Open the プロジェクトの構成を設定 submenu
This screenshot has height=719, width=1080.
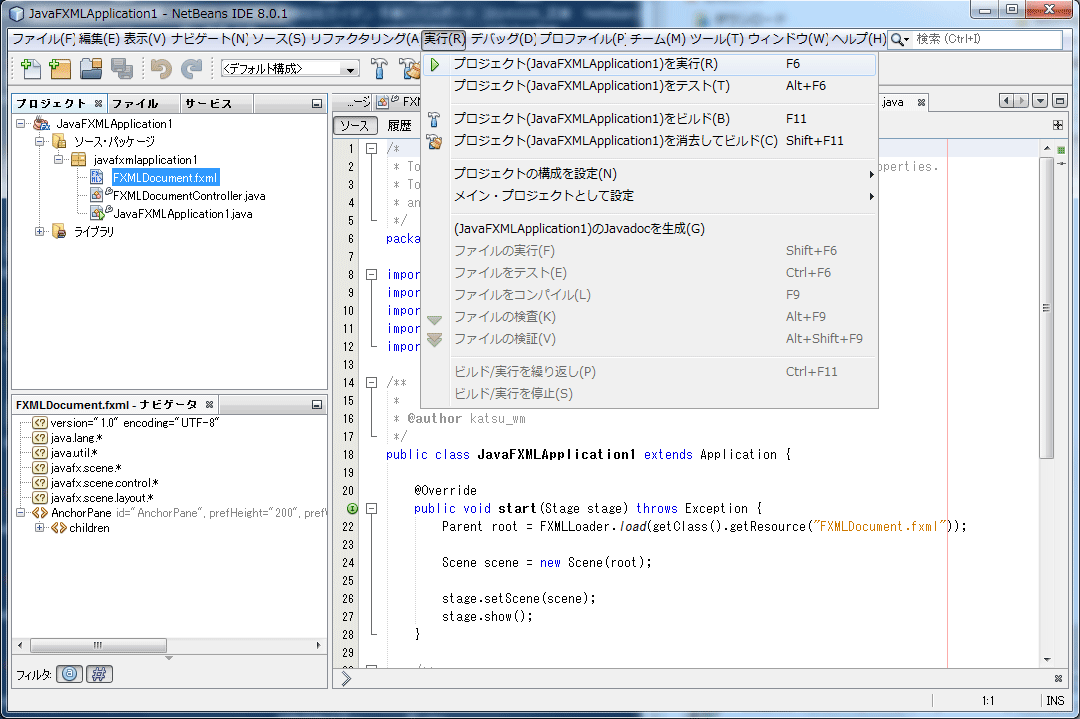tap(649, 174)
